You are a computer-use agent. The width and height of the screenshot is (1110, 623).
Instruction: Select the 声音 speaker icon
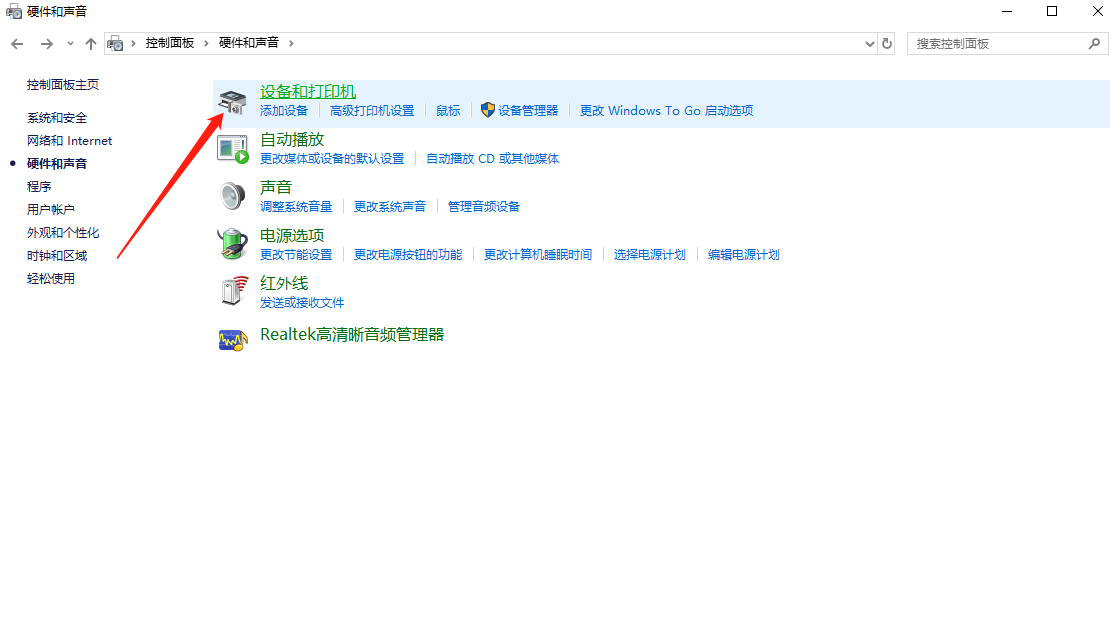pyautogui.click(x=232, y=195)
